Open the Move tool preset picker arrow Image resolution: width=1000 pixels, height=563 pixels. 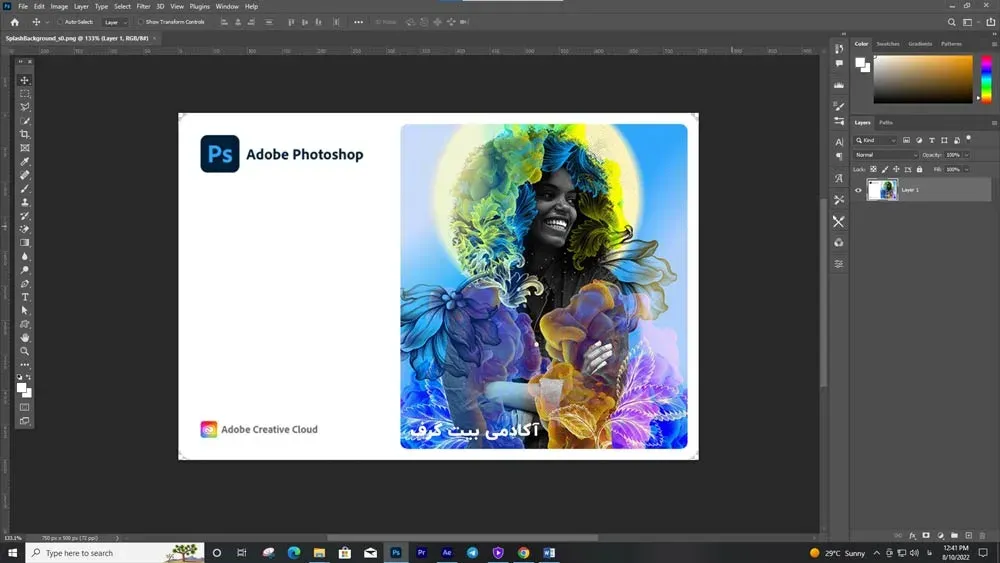click(47, 22)
